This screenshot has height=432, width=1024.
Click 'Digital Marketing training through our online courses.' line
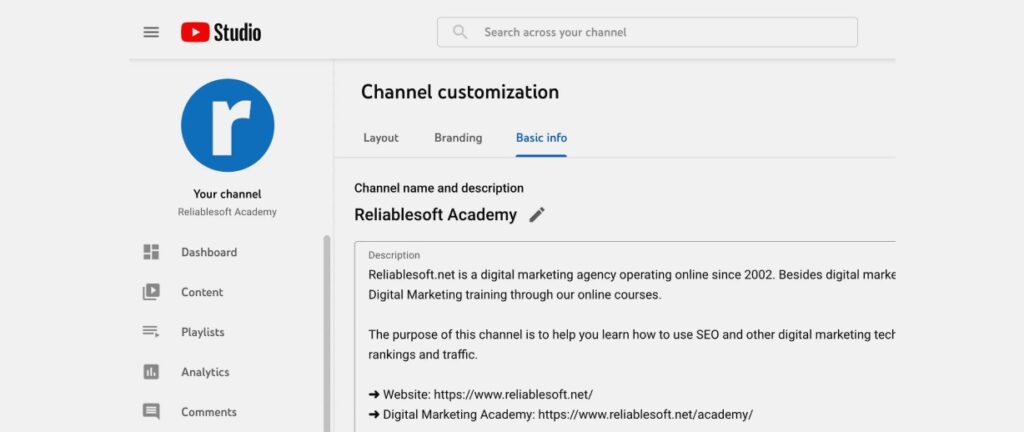[x=515, y=294]
